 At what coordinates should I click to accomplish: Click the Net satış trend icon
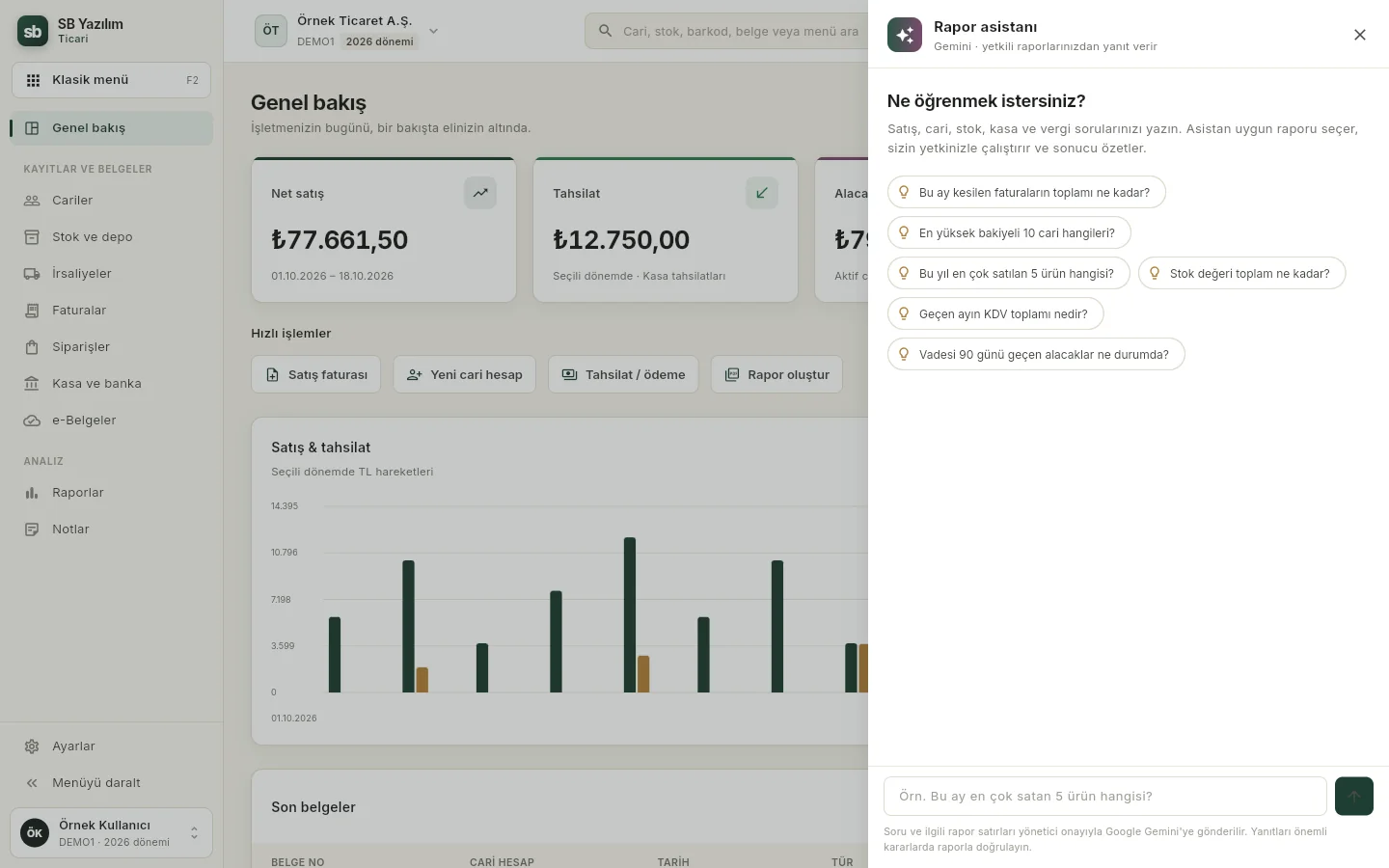click(480, 193)
